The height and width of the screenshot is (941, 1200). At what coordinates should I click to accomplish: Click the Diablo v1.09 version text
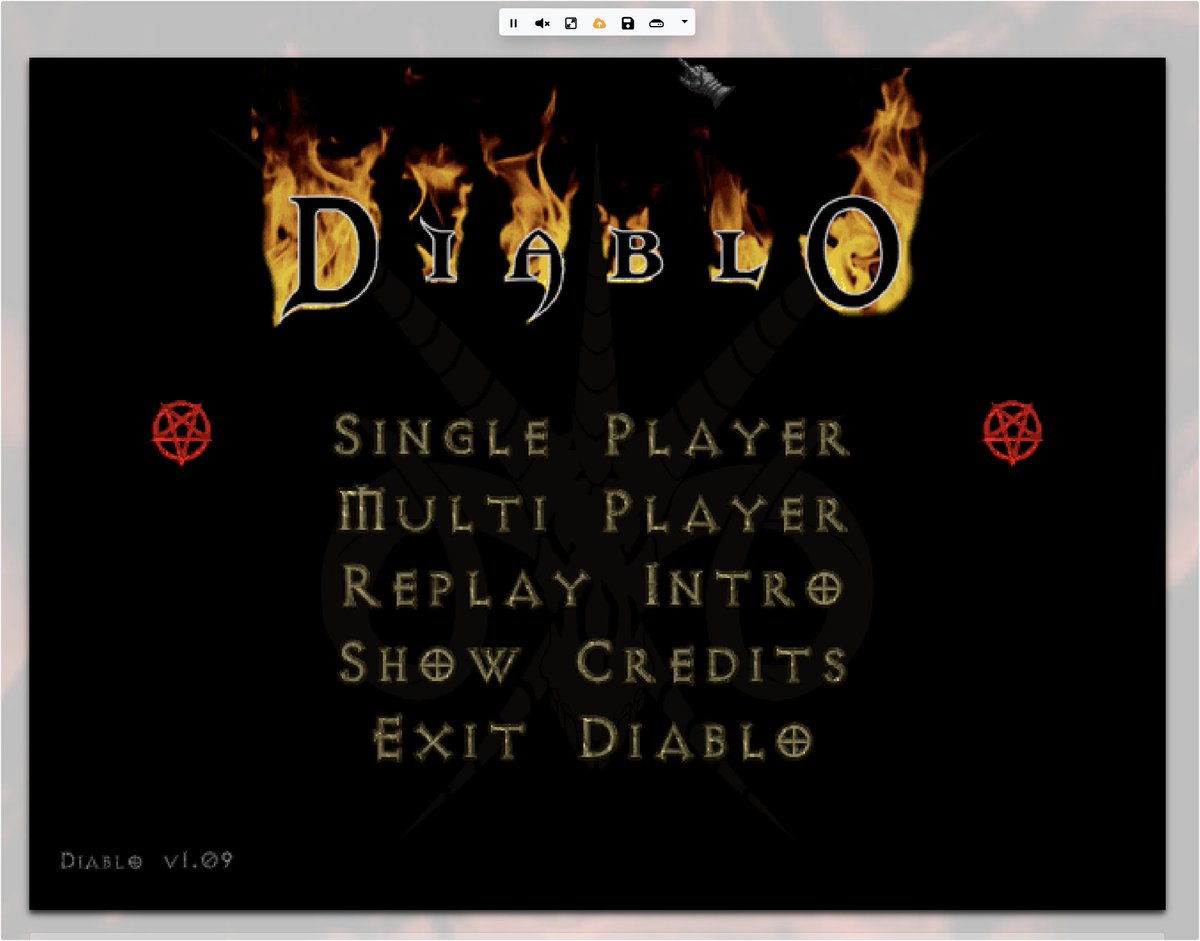pos(147,861)
